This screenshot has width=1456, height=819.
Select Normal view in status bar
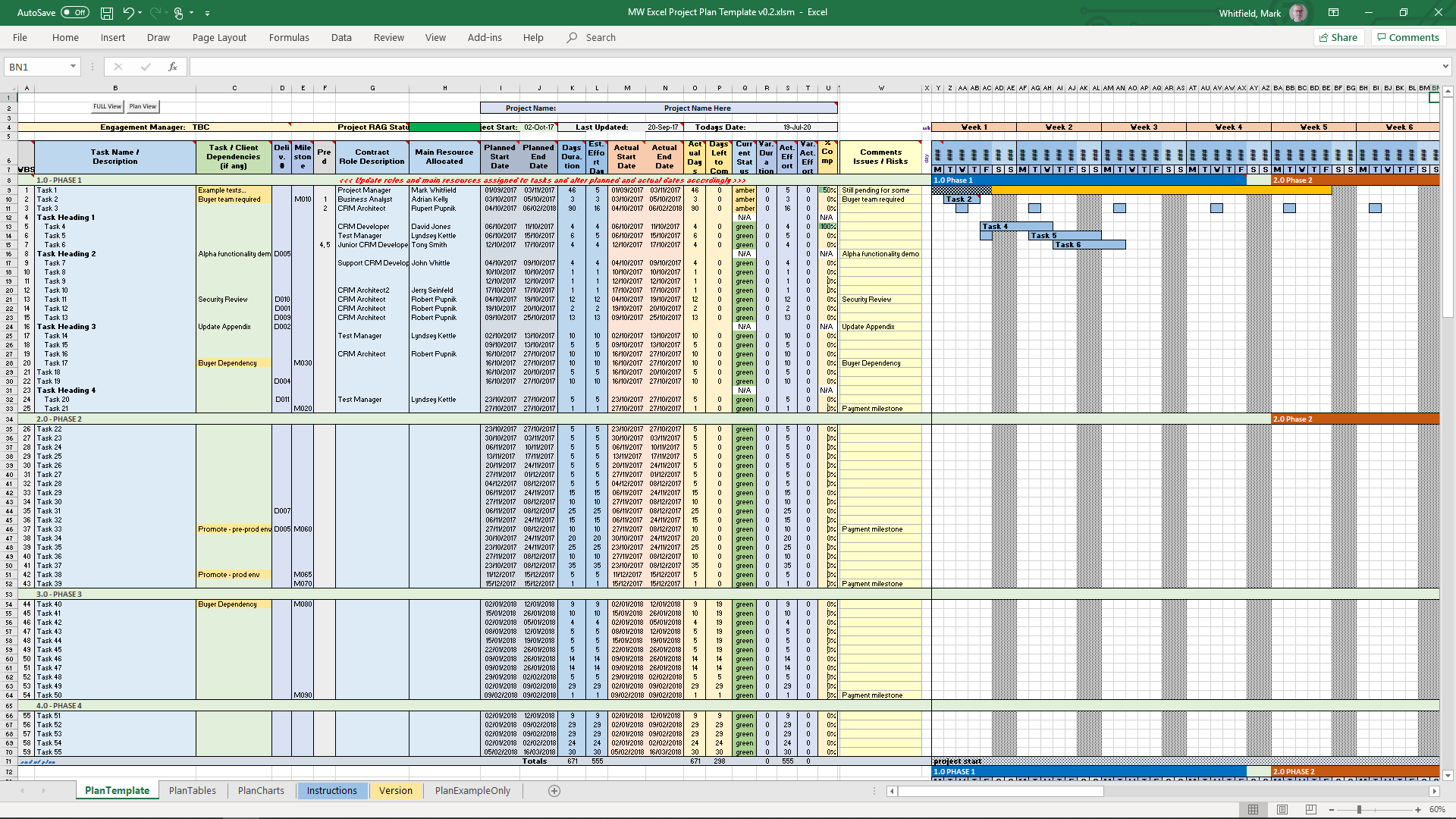click(x=1254, y=810)
